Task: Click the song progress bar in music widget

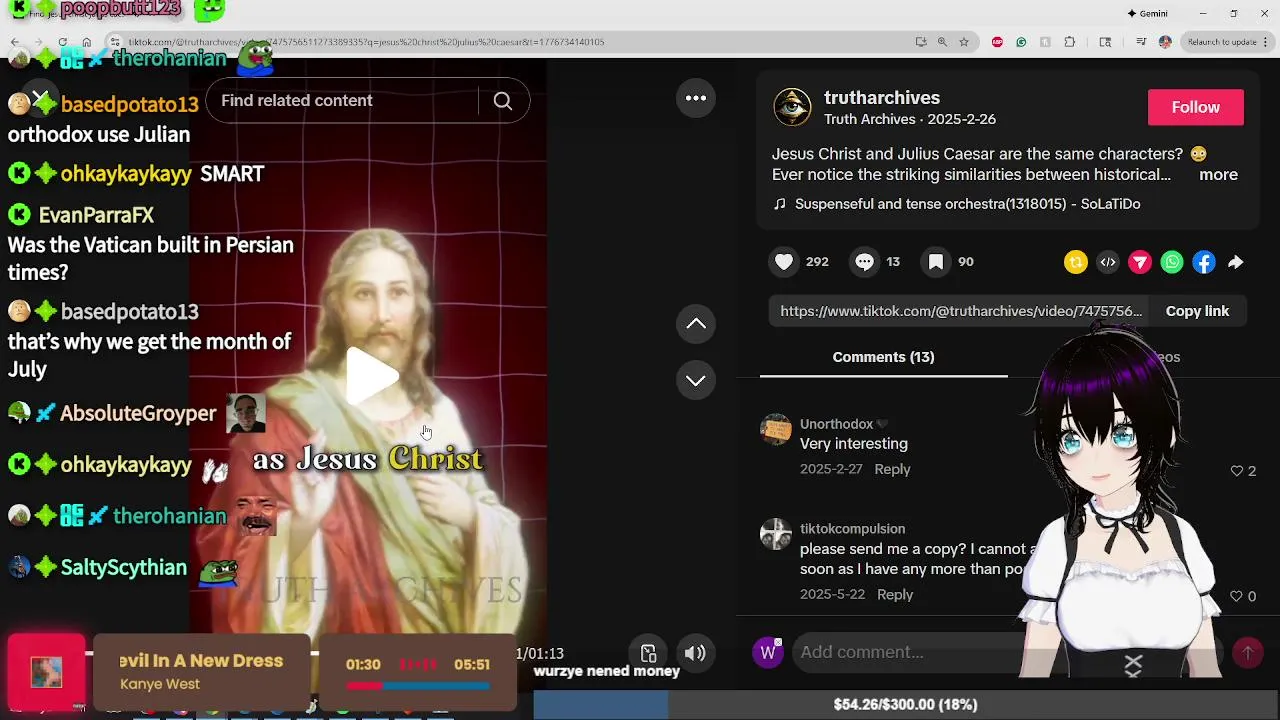Action: 418,686
